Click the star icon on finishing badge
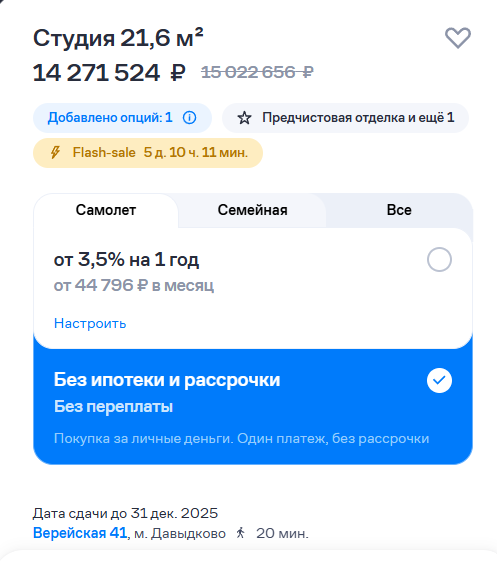The width and height of the screenshot is (497, 567). point(244,118)
